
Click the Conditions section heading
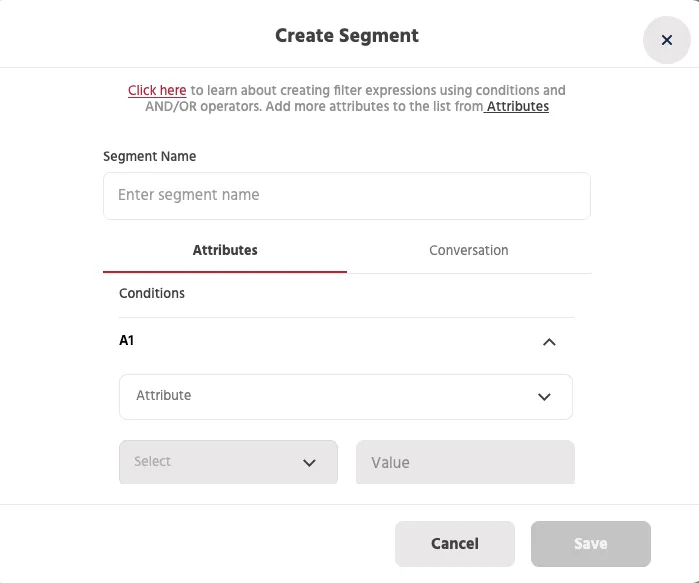(x=152, y=293)
